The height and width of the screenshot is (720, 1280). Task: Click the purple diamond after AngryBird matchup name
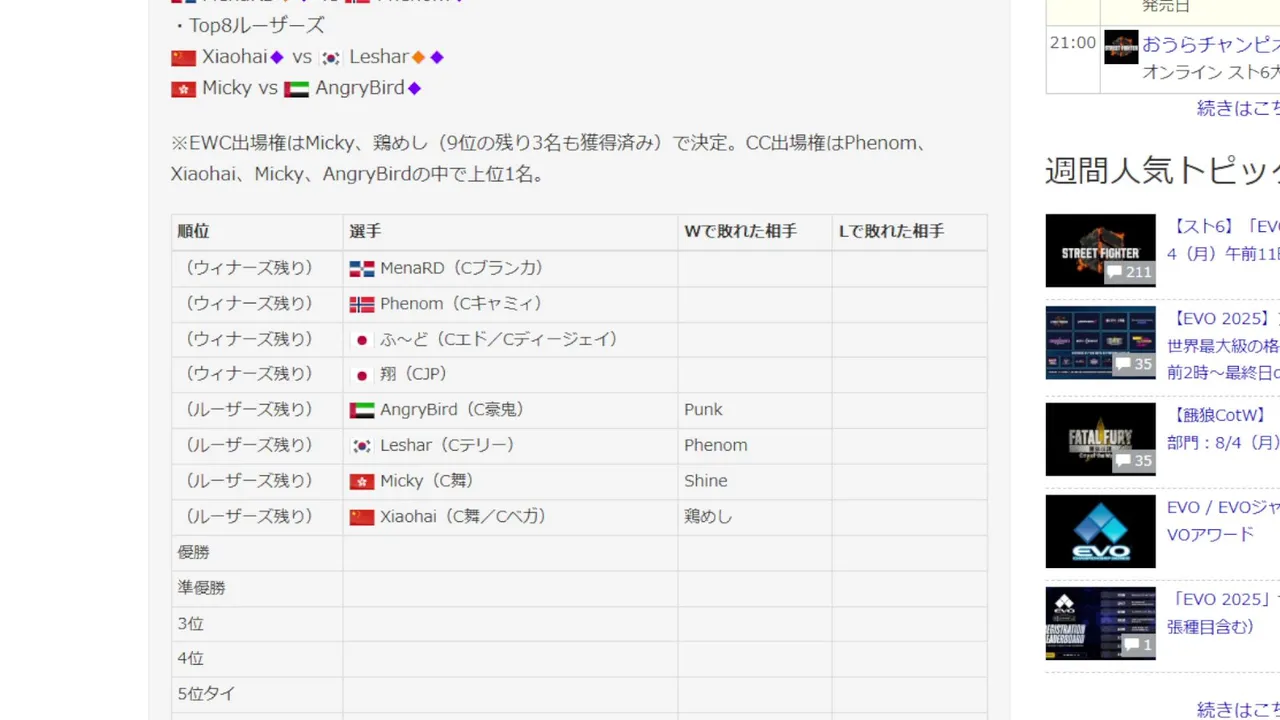click(x=414, y=88)
